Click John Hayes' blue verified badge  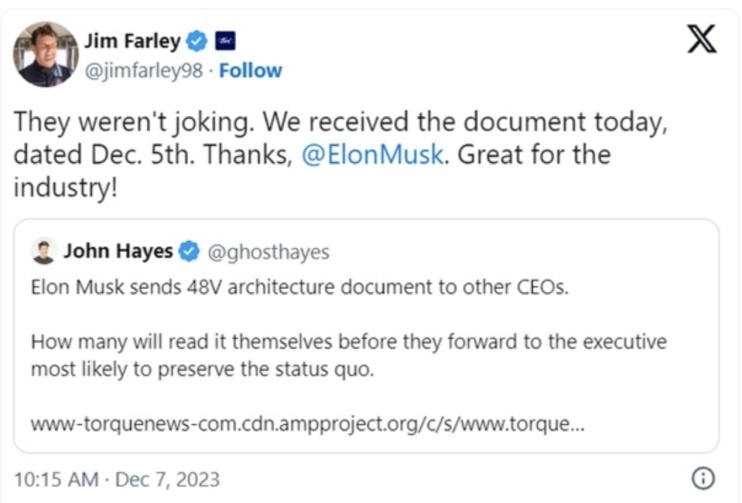[x=188, y=251]
